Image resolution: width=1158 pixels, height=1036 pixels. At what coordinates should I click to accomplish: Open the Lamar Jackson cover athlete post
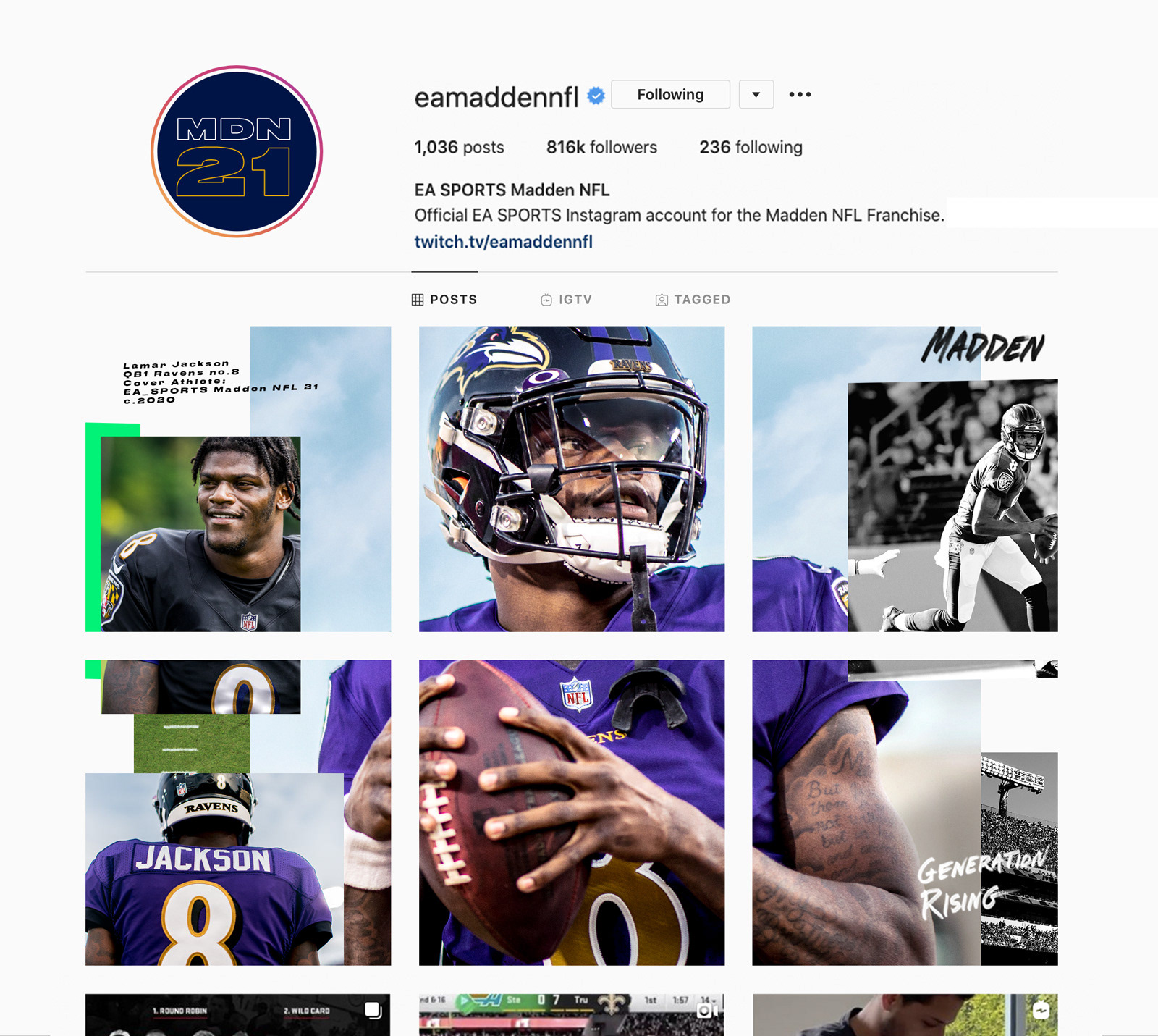[238, 479]
